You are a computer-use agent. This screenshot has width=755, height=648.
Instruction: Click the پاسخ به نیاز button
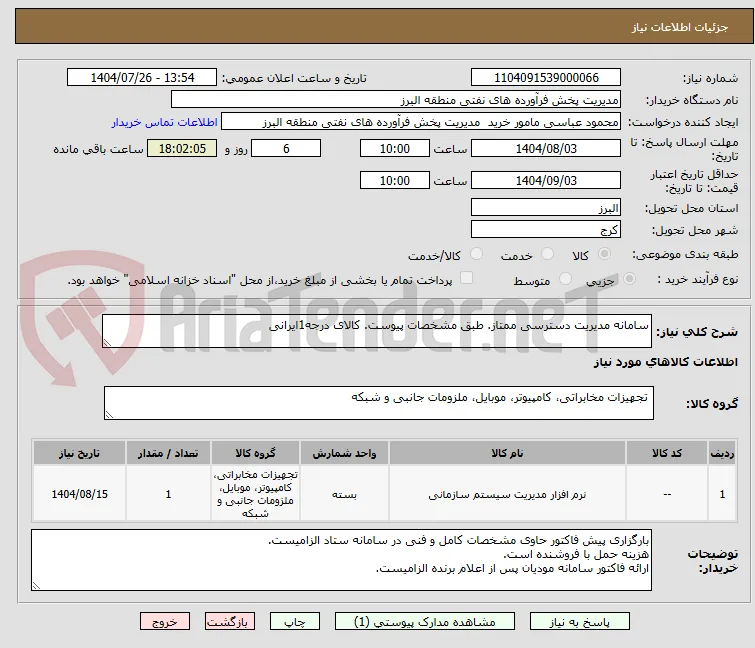pyautogui.click(x=580, y=622)
